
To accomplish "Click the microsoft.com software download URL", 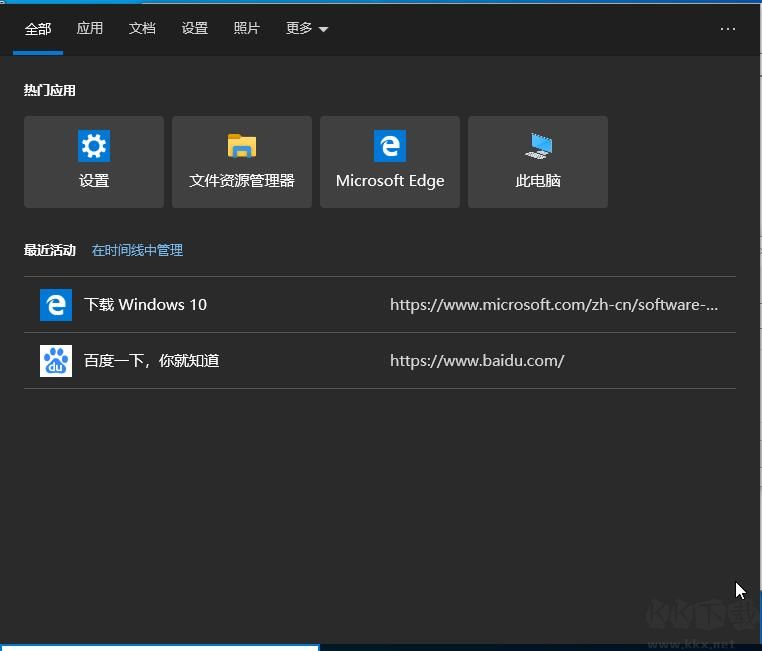I will pyautogui.click(x=553, y=305).
